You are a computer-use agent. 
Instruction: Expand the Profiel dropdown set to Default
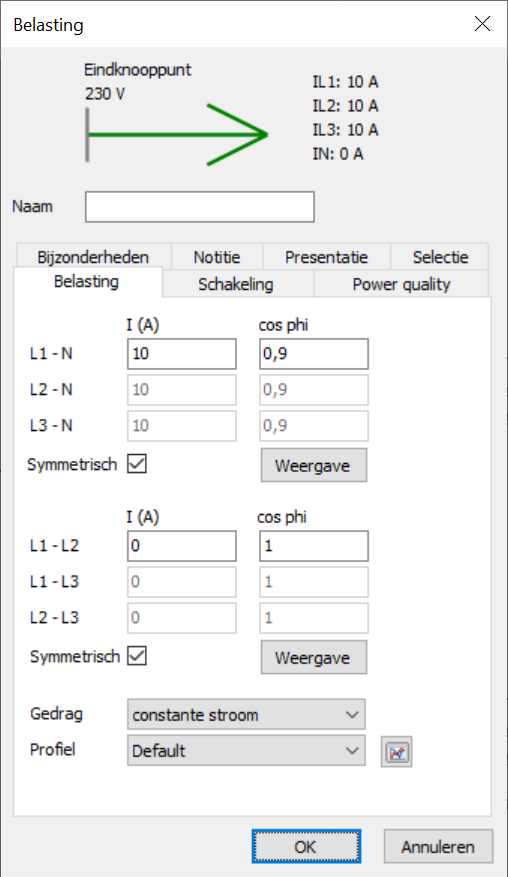coord(246,751)
